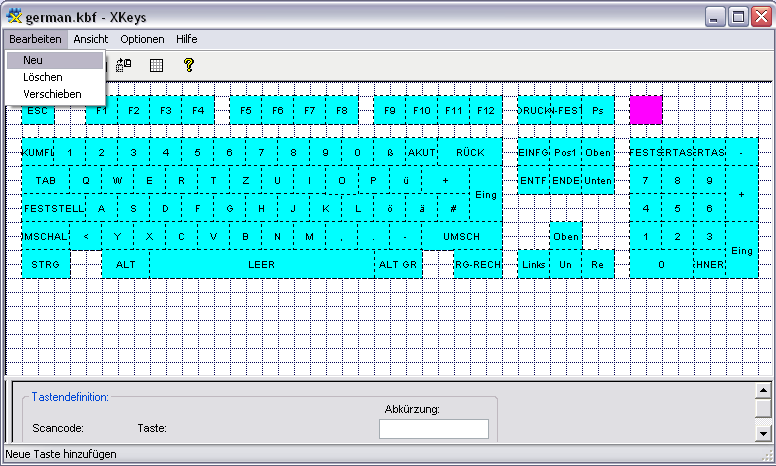Select the UMSCH right shift key

[462, 236]
